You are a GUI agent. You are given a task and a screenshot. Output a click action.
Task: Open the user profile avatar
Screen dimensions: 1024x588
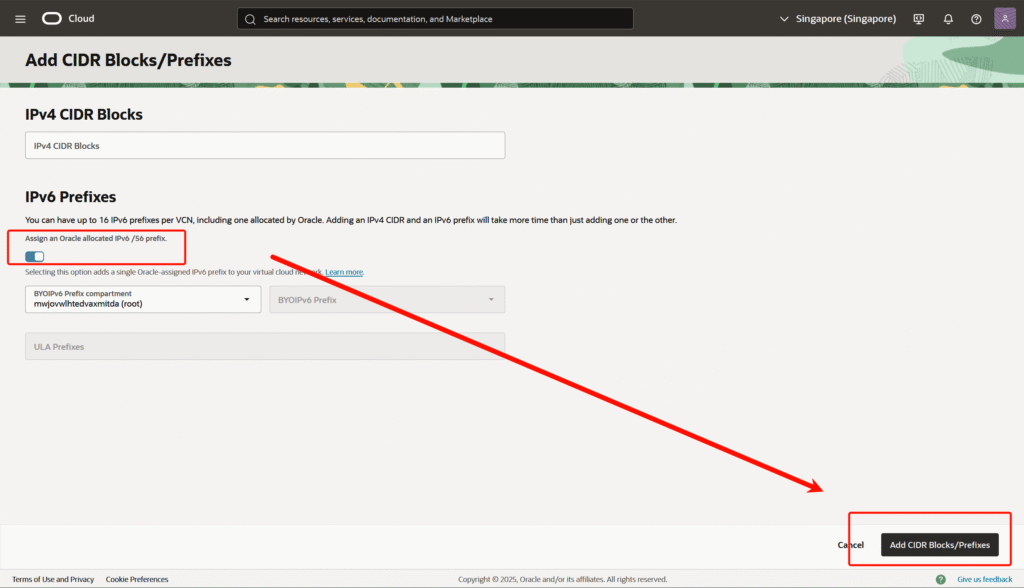pyautogui.click(x=1005, y=19)
